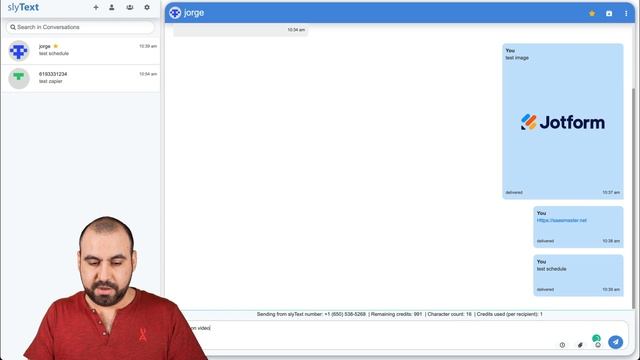The height and width of the screenshot is (360, 640).
Task: Click the archive box icon in chat header
Action: point(609,13)
